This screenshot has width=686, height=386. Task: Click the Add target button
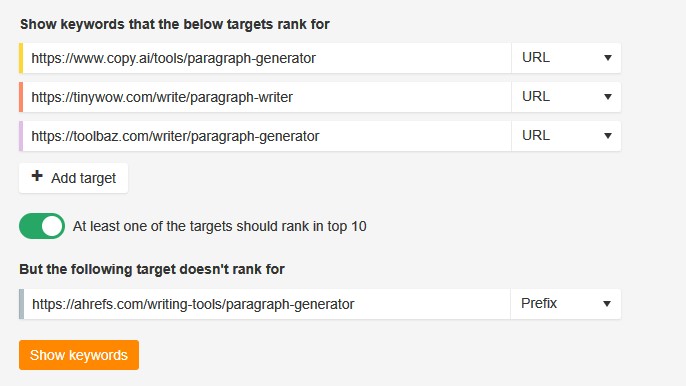(x=74, y=178)
